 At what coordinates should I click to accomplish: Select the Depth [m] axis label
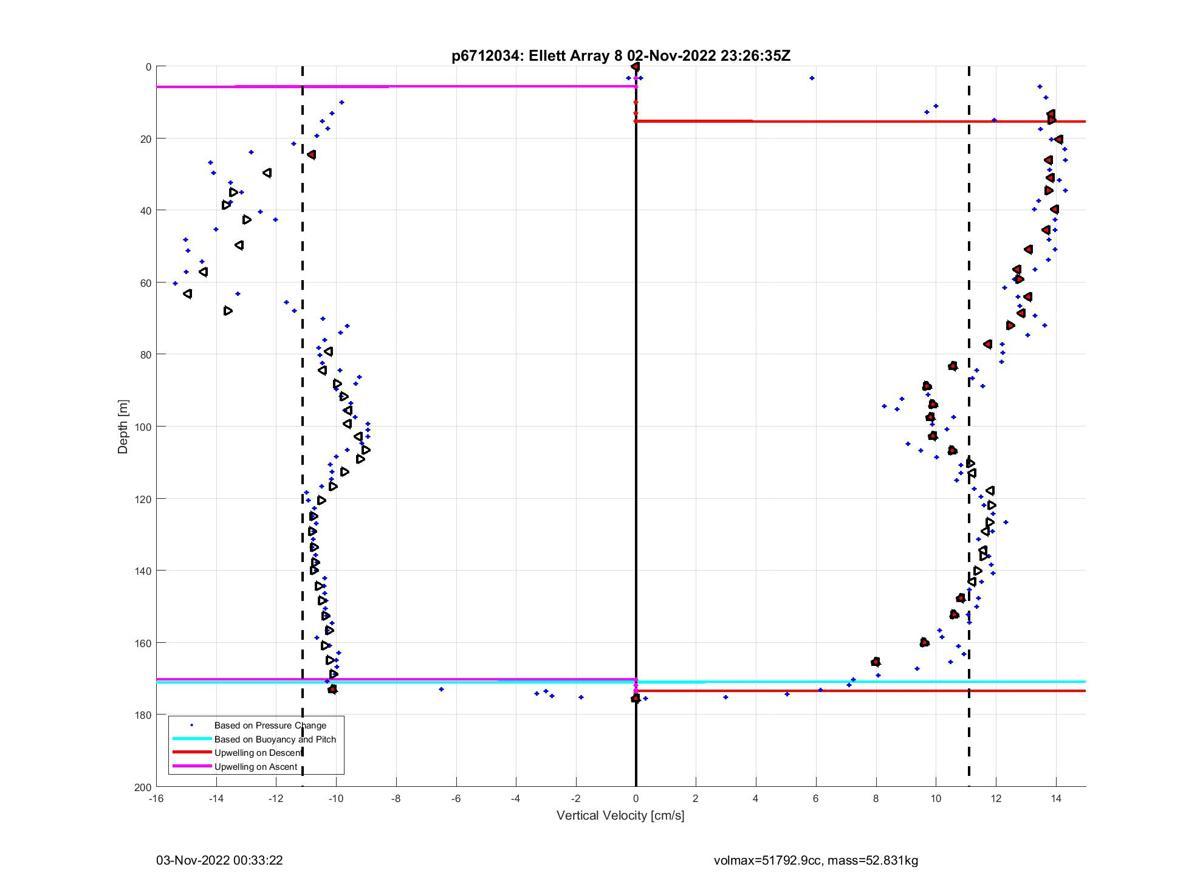124,426
